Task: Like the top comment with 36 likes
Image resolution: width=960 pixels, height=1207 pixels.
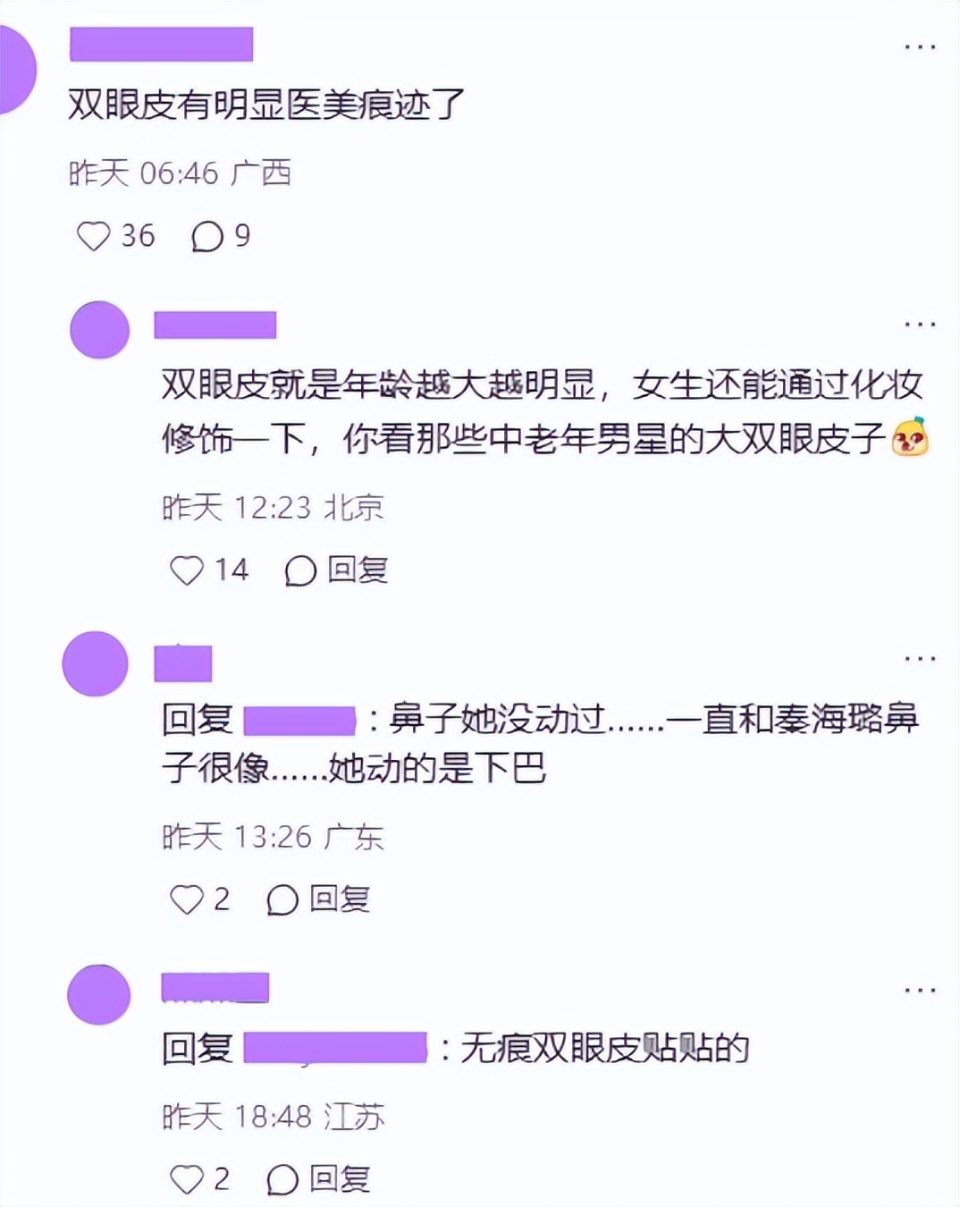Action: pos(94,236)
